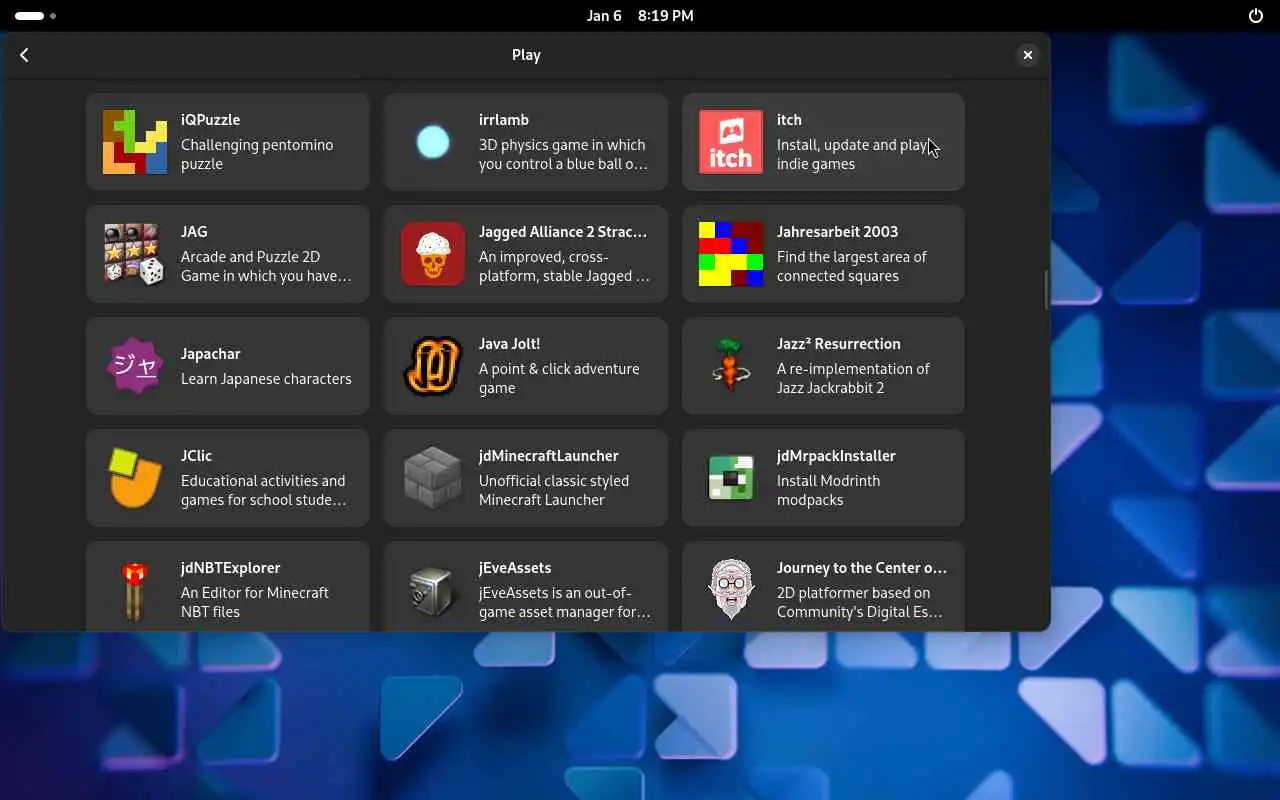Image resolution: width=1280 pixels, height=800 pixels.
Task: Click the jdNBTExplorer torch icon
Action: (134, 590)
